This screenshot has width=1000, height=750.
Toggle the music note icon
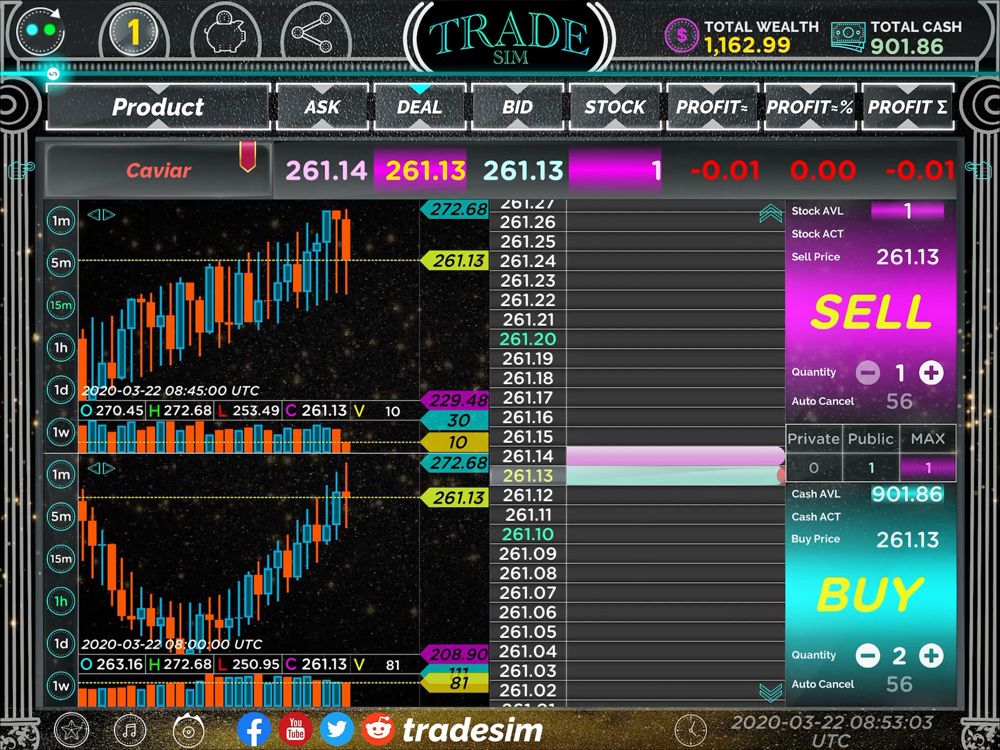(x=129, y=729)
